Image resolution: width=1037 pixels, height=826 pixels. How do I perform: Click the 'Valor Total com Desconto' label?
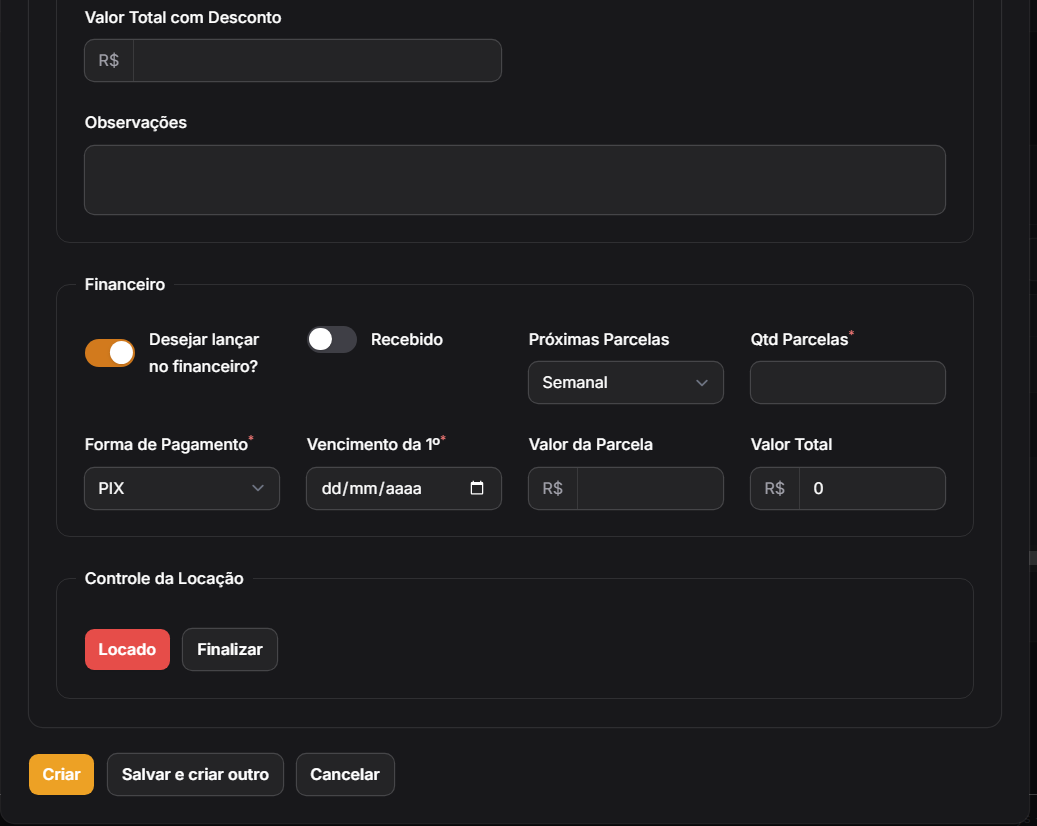183,17
